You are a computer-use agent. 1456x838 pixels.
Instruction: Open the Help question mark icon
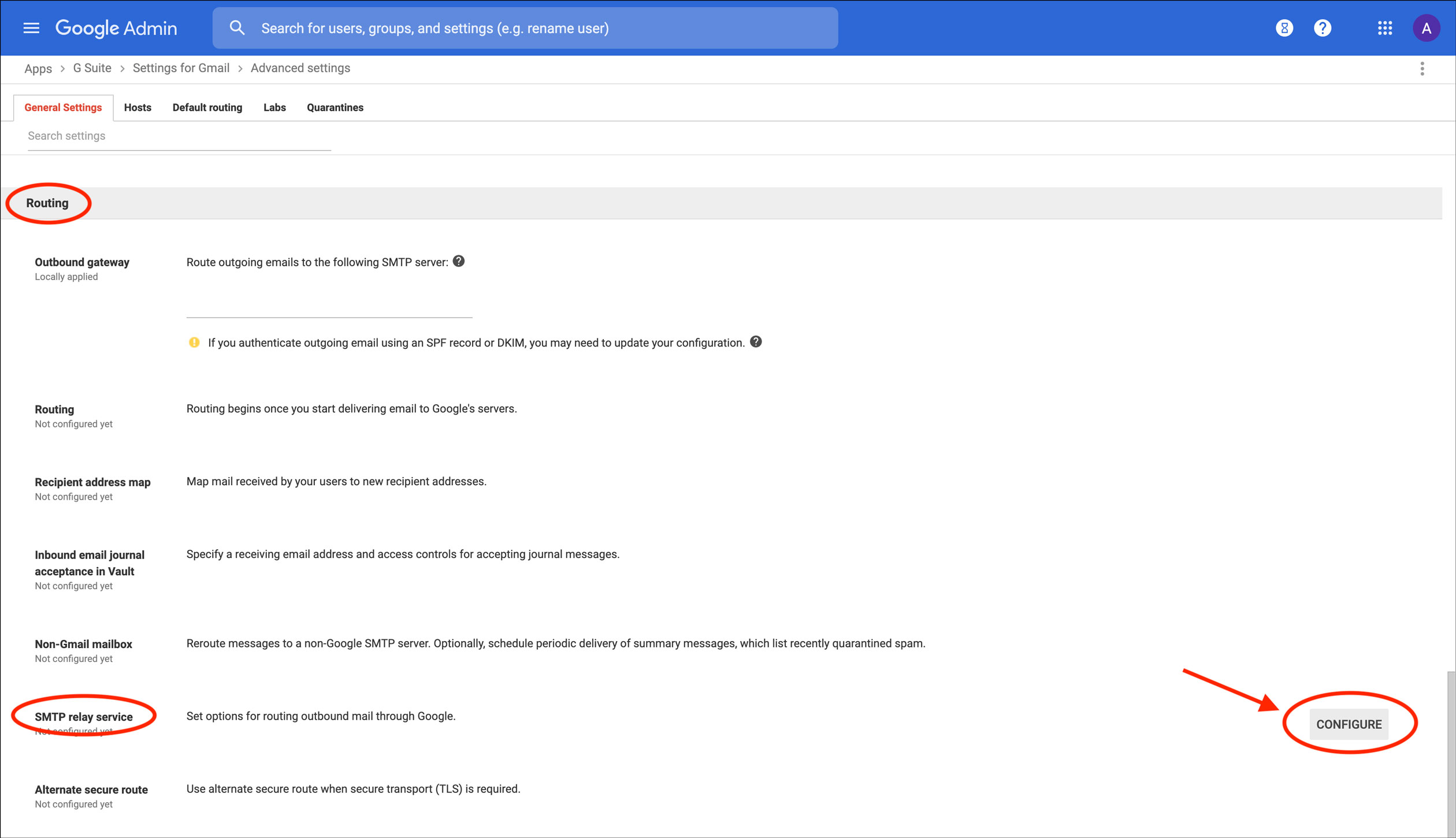click(1323, 28)
